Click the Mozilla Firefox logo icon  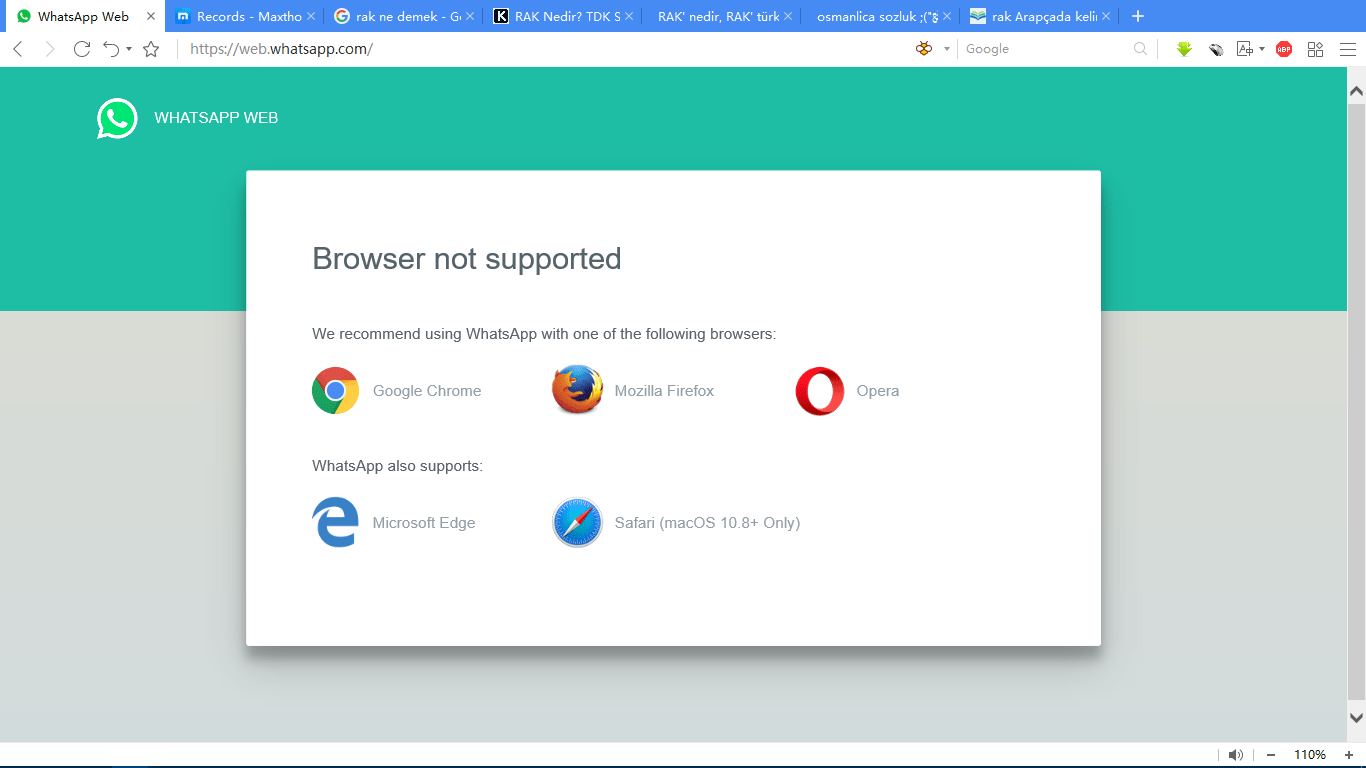578,391
